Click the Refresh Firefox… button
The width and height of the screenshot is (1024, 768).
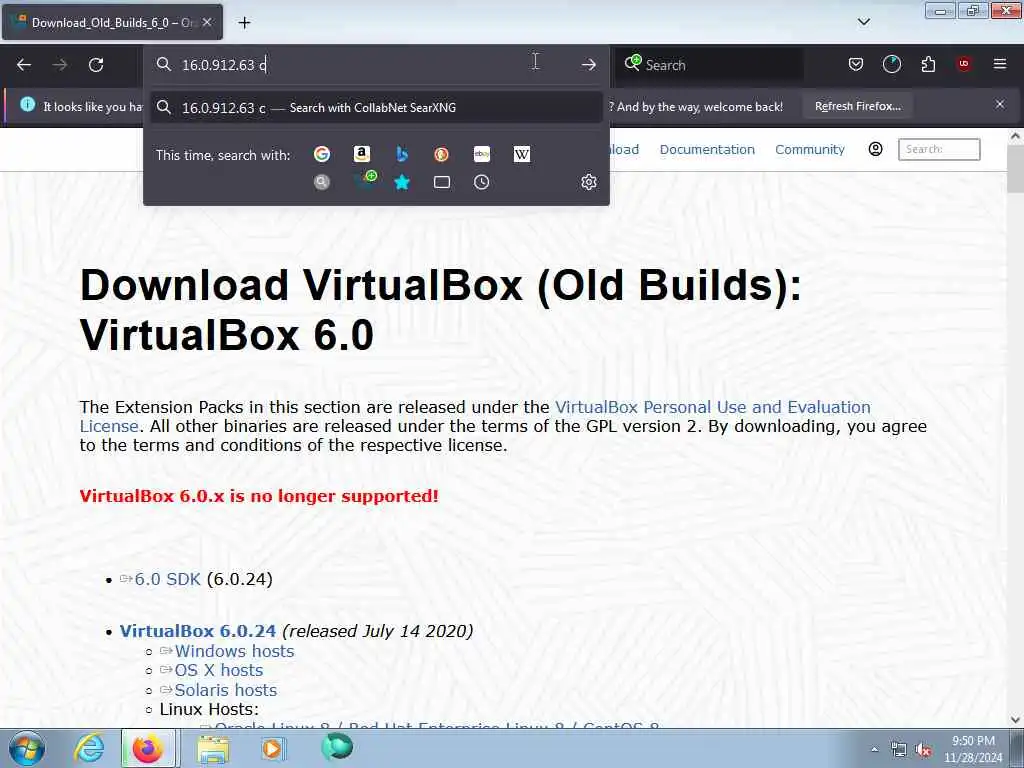[857, 106]
